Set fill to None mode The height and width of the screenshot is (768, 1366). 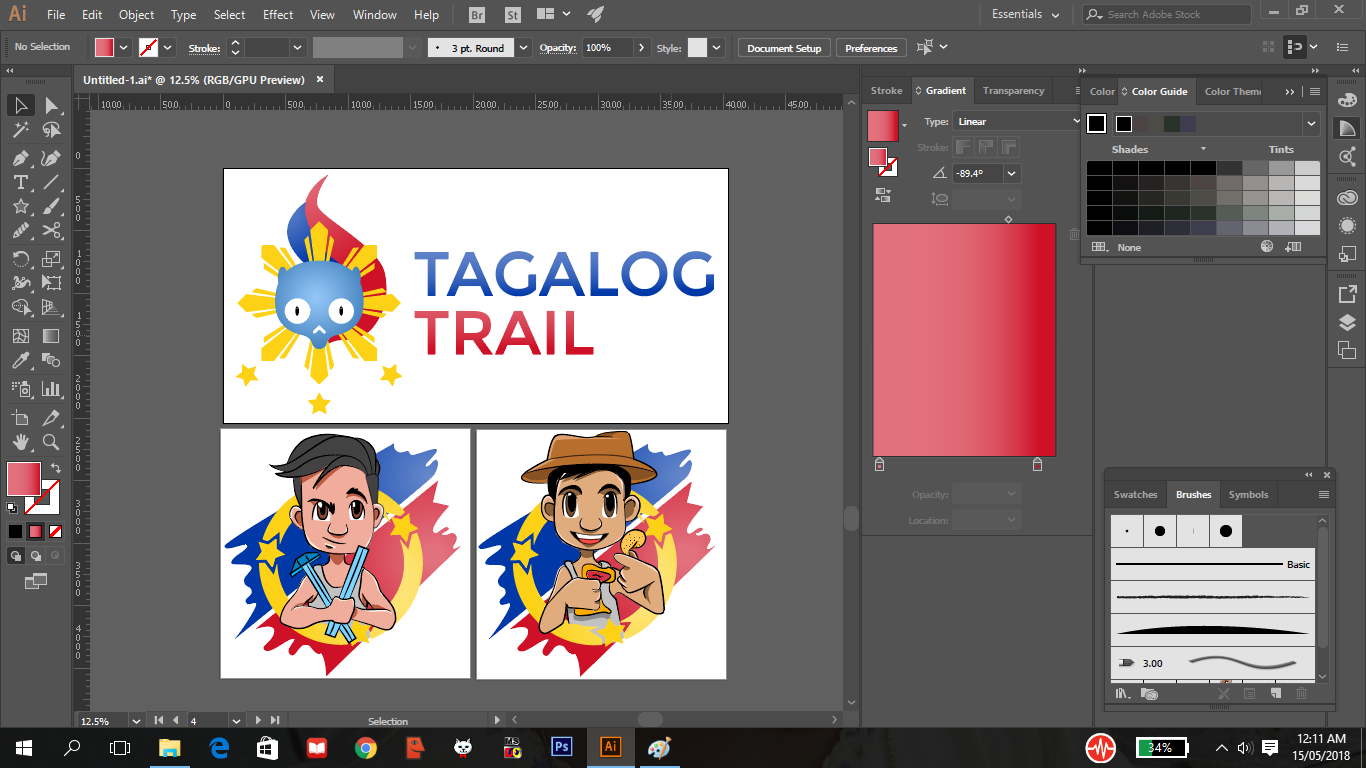click(x=55, y=532)
